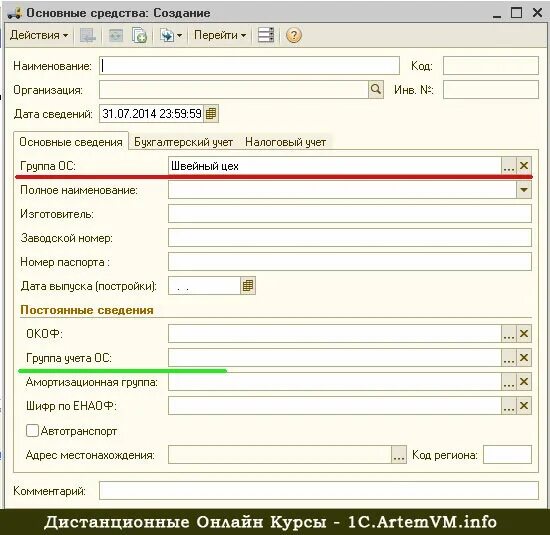
Task: Switch to the Основные сведения tab
Action: (71, 142)
